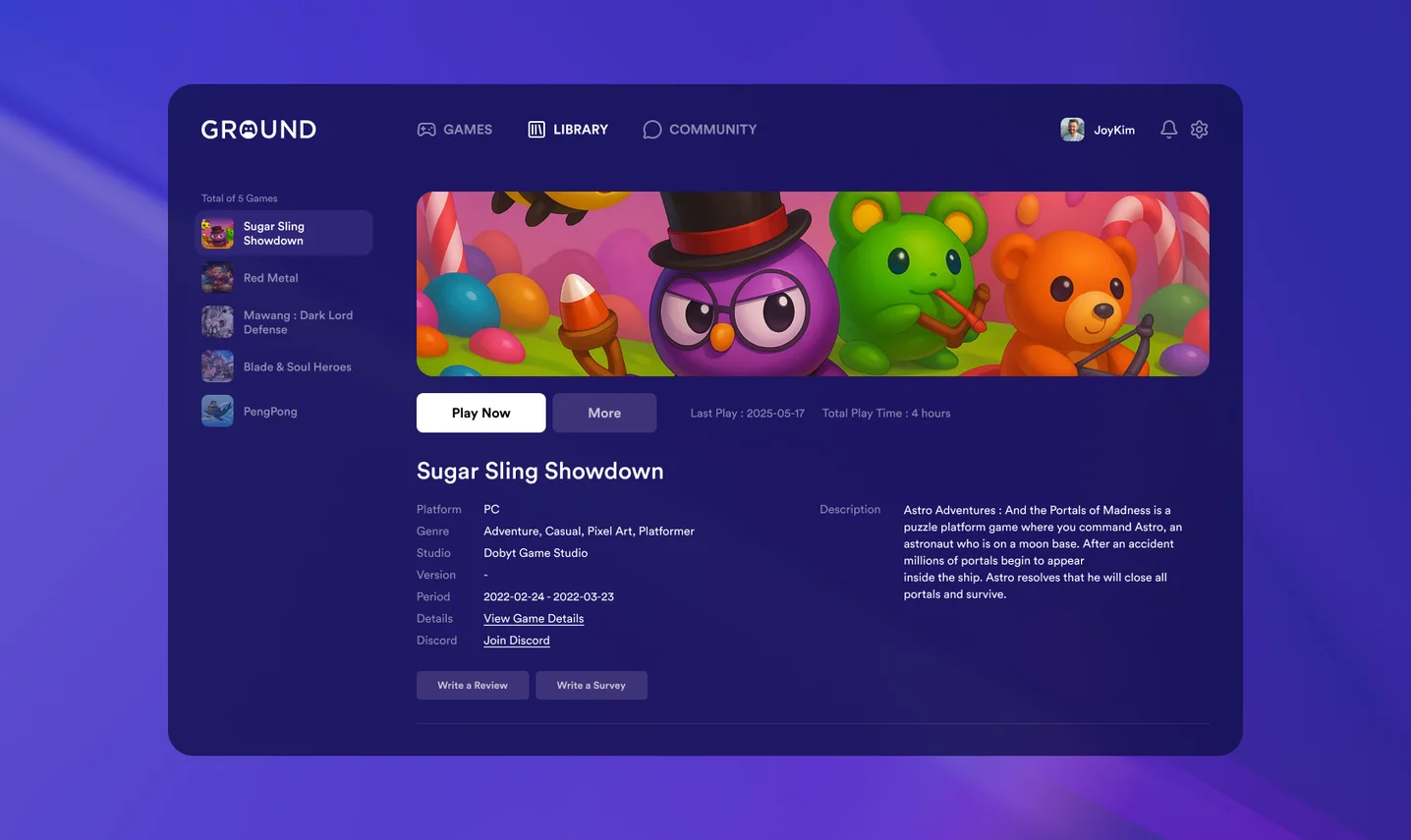Image resolution: width=1411 pixels, height=840 pixels.
Task: Click the genre value Adventure, Casual, Pixel Art
Action: [589, 532]
